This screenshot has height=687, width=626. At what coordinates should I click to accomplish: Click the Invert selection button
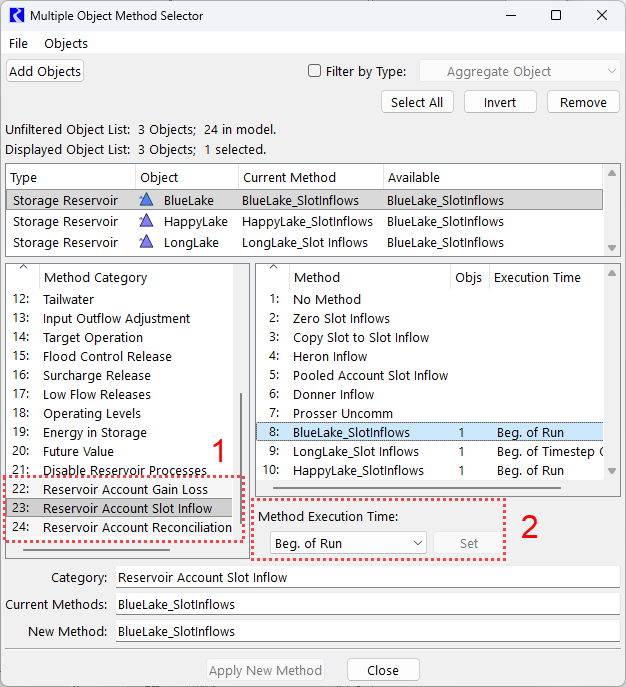pyautogui.click(x=500, y=102)
